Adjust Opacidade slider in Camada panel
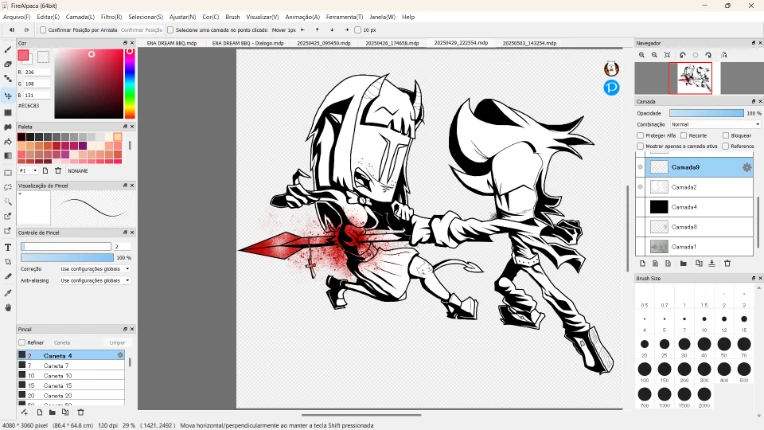 706,113
